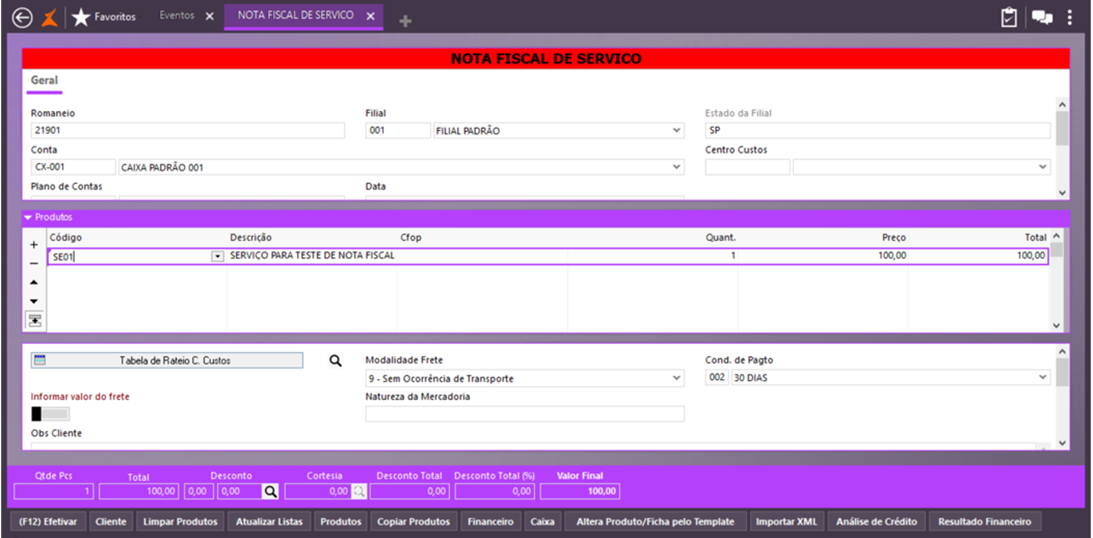Open the clipboard checklist icon
1093x538 pixels.
tap(1009, 17)
